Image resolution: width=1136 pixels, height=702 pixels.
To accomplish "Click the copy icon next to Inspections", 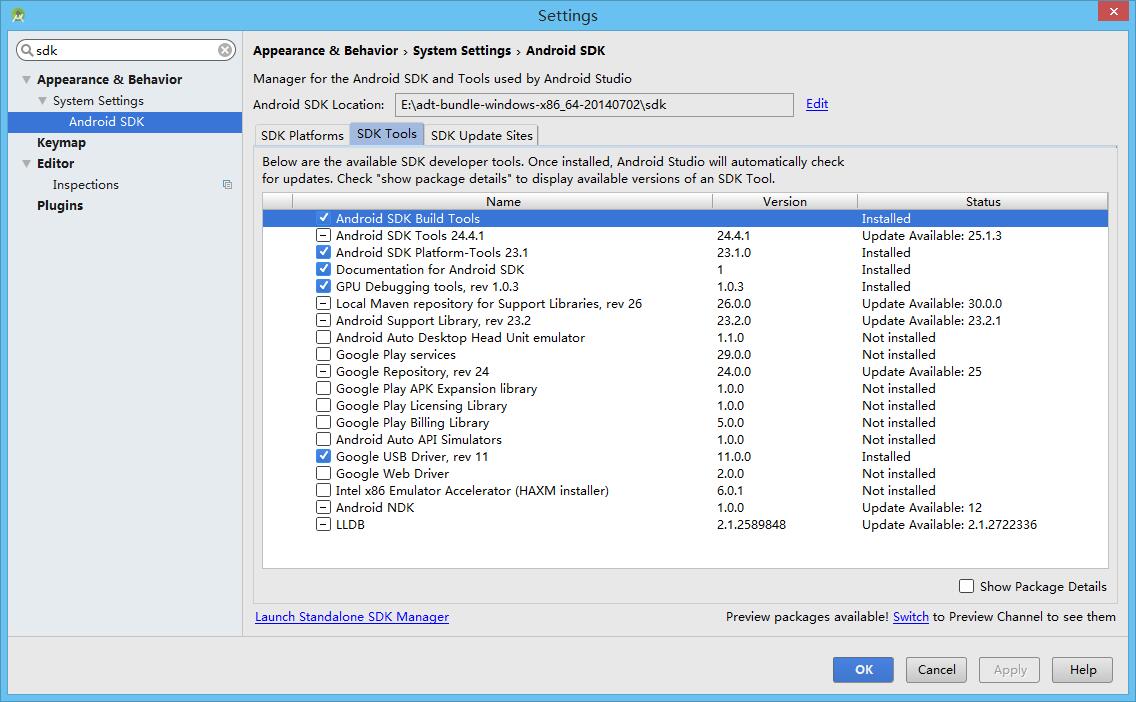I will tap(227, 185).
